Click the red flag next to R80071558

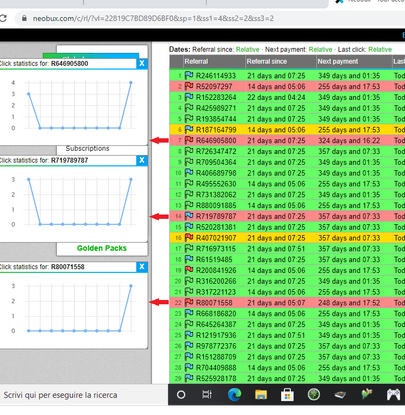coord(189,302)
